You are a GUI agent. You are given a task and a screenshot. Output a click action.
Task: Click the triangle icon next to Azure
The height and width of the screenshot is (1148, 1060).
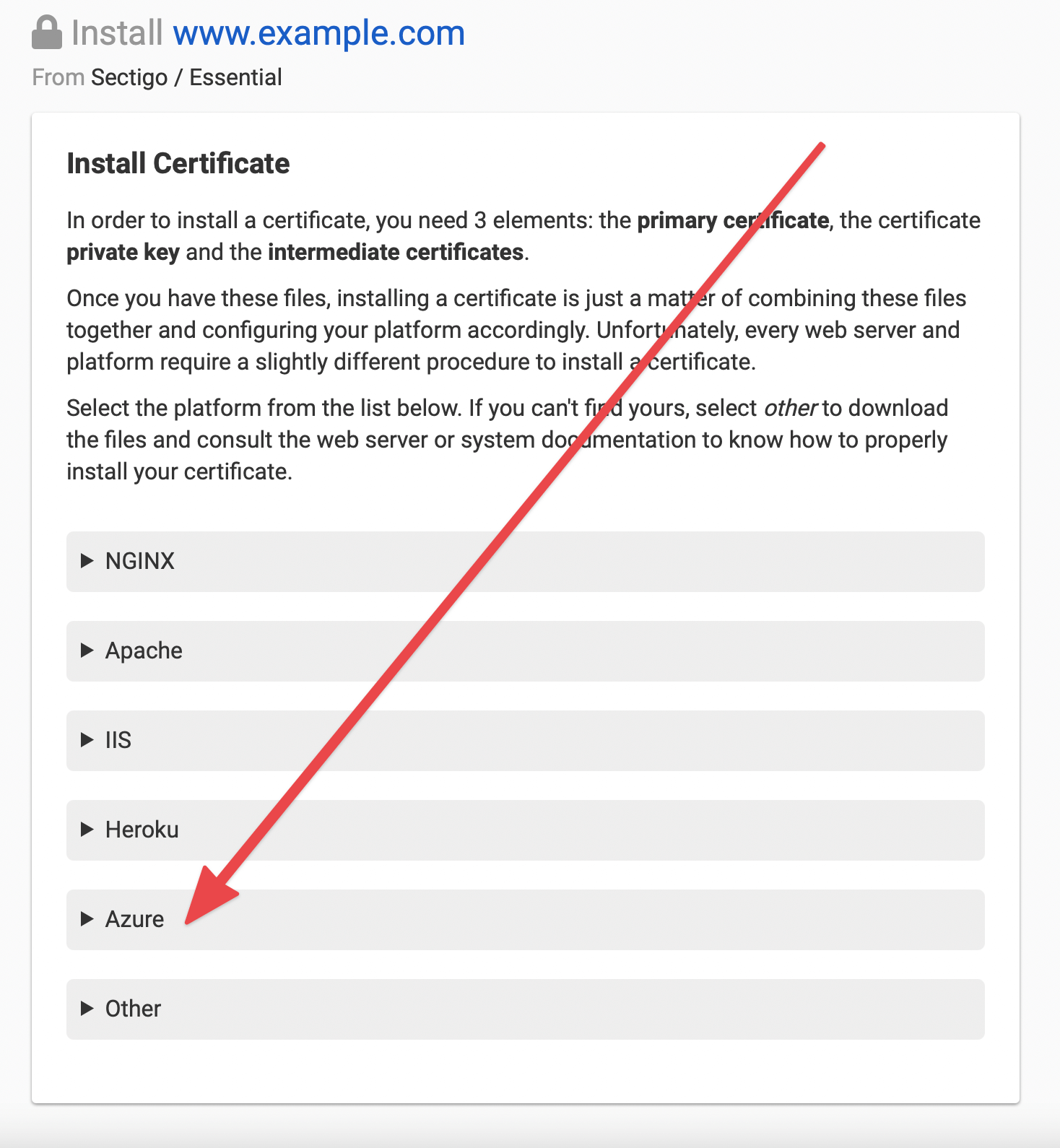tap(87, 919)
